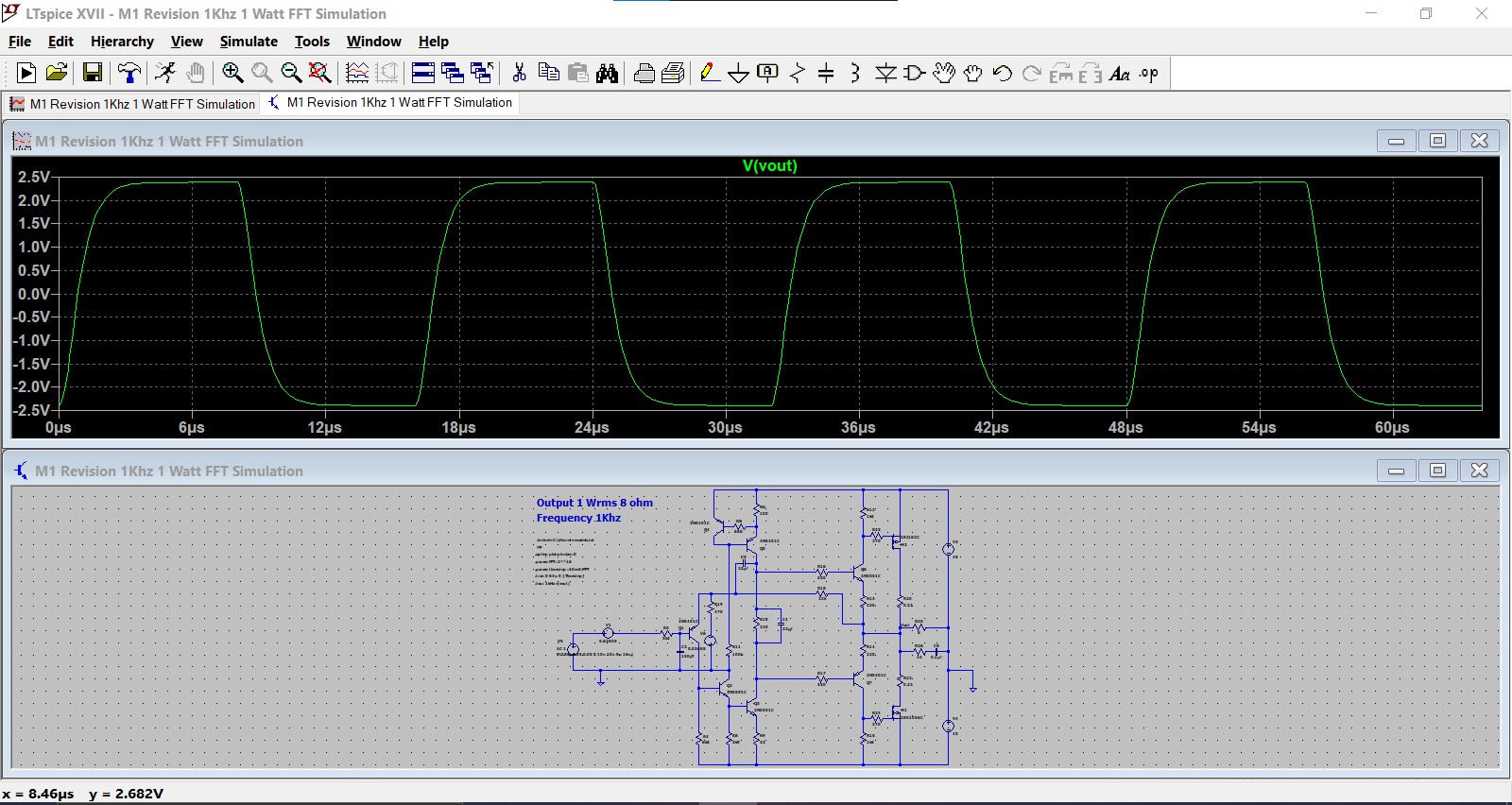Select the Pan magnifier icon
Viewport: 1512px width, 805px height.
[x=262, y=73]
